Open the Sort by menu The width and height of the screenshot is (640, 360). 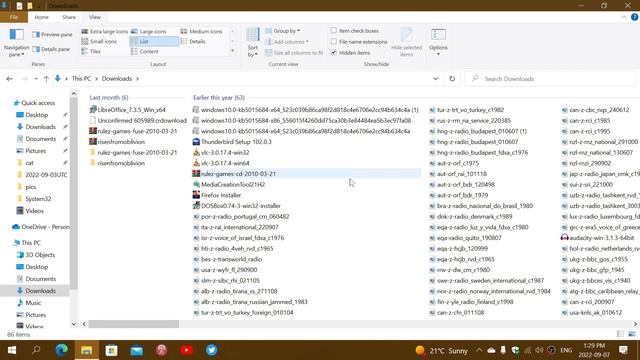(253, 42)
